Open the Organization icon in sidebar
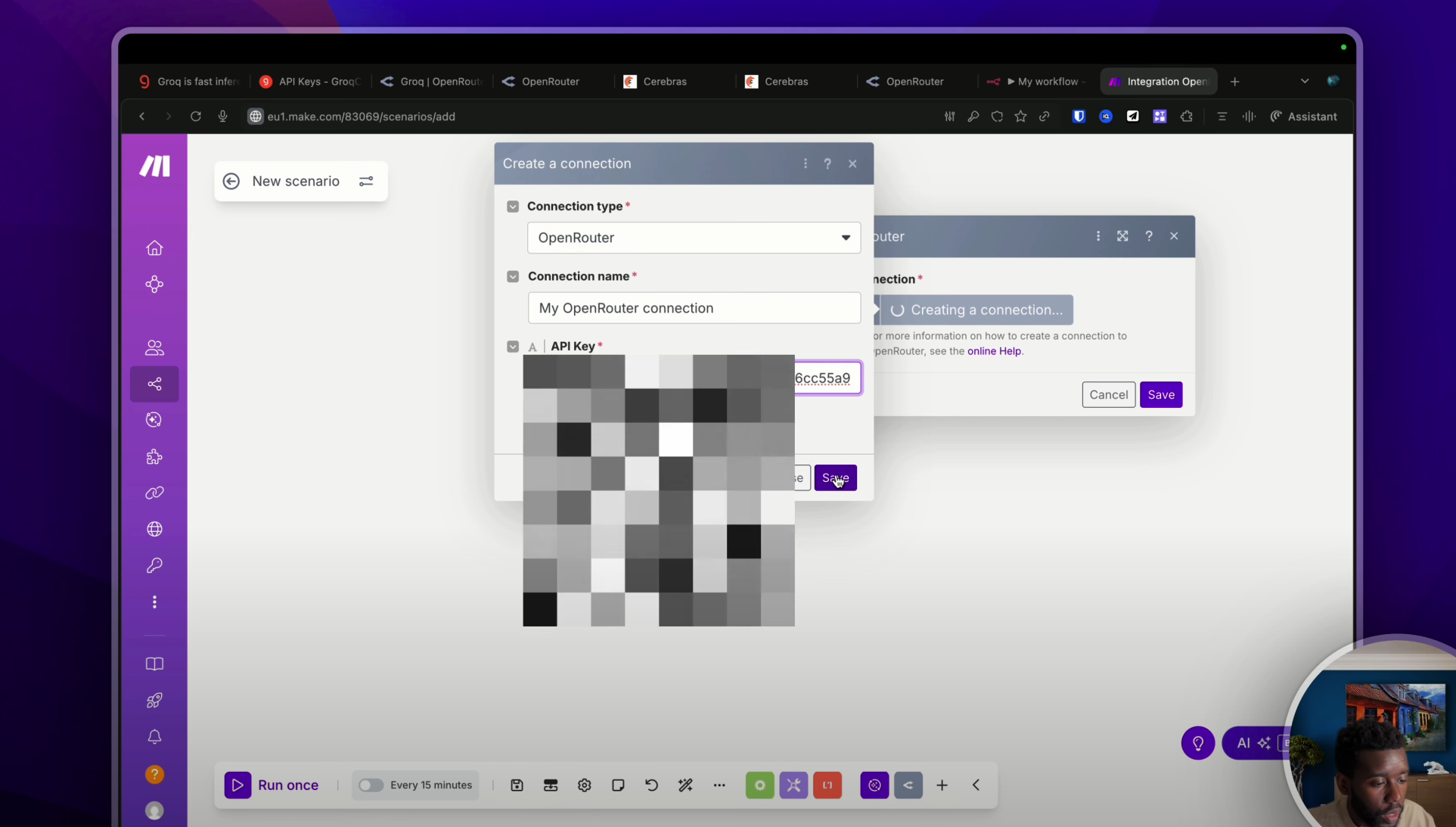Viewport: 1456px width, 827px height. pyautogui.click(x=154, y=284)
